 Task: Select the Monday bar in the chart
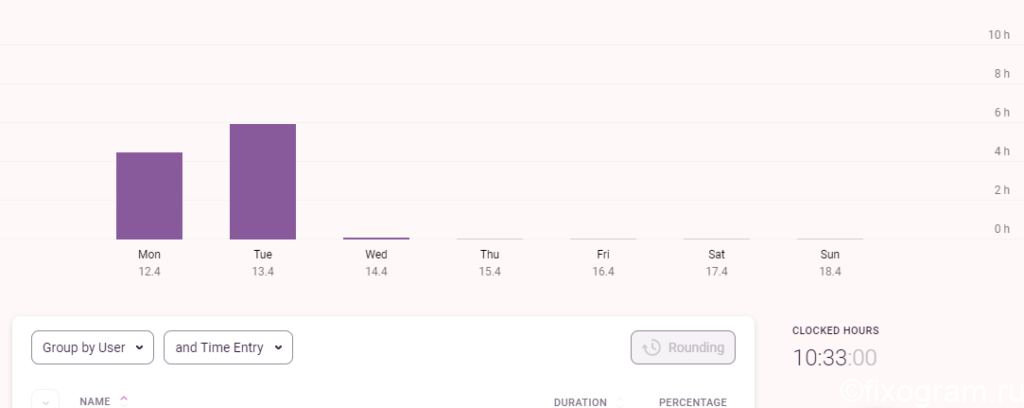click(150, 196)
